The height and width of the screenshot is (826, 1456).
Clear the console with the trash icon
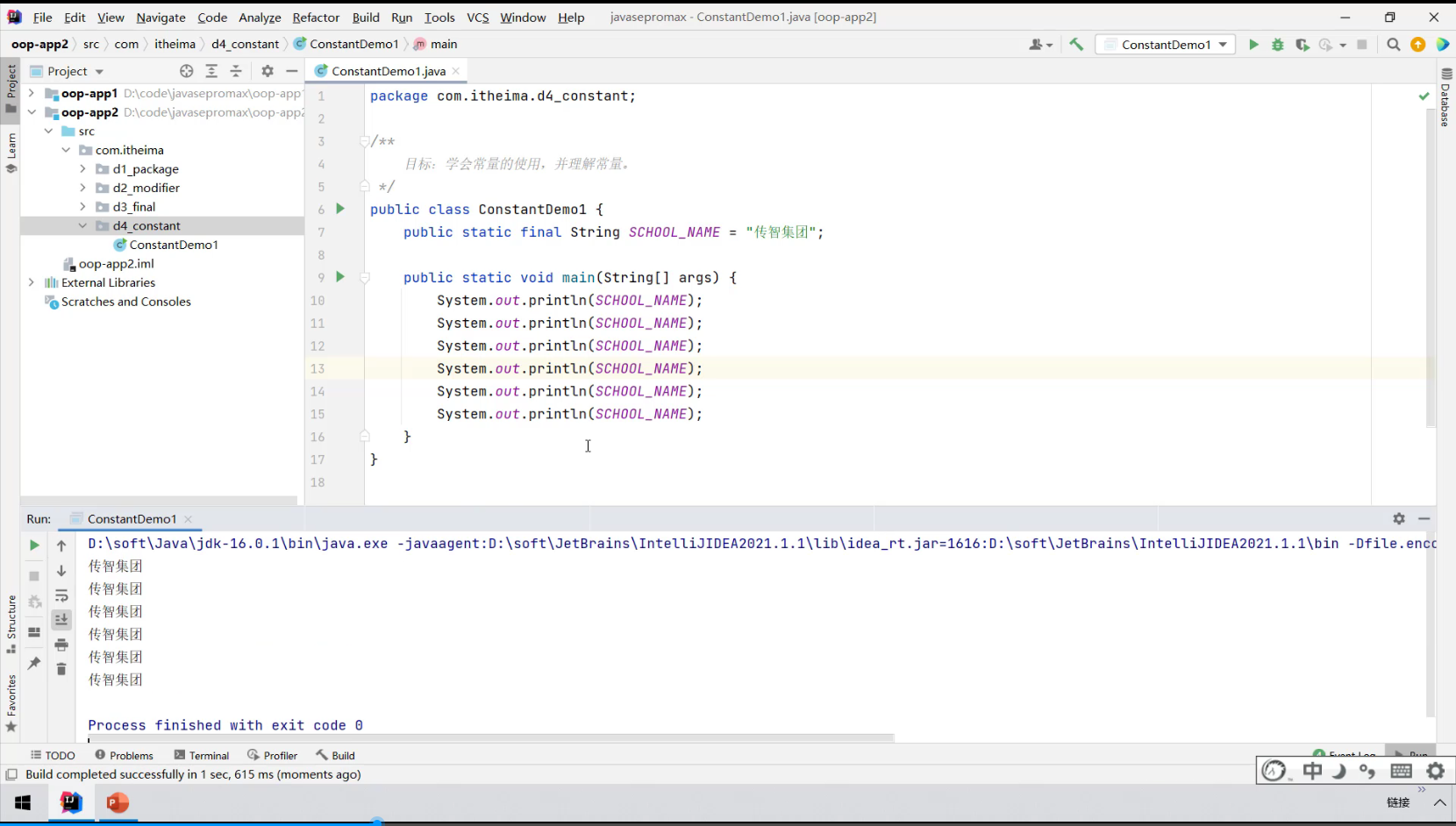pyautogui.click(x=61, y=669)
